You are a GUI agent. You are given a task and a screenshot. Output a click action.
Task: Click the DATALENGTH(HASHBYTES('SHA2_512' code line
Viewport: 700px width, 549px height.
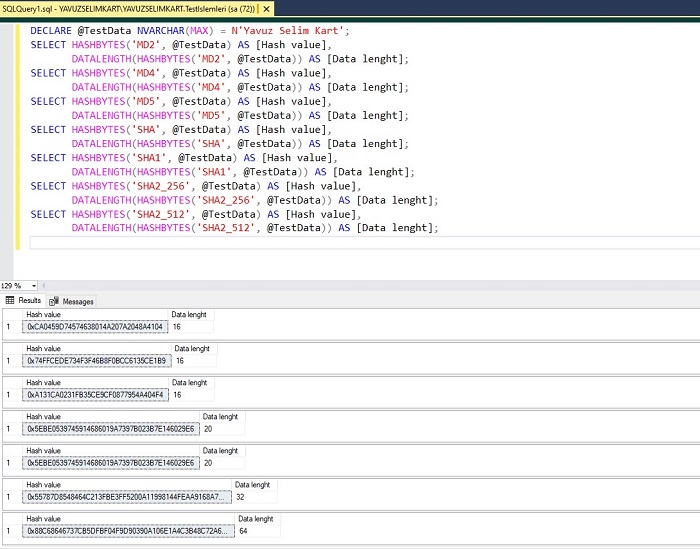tap(255, 228)
